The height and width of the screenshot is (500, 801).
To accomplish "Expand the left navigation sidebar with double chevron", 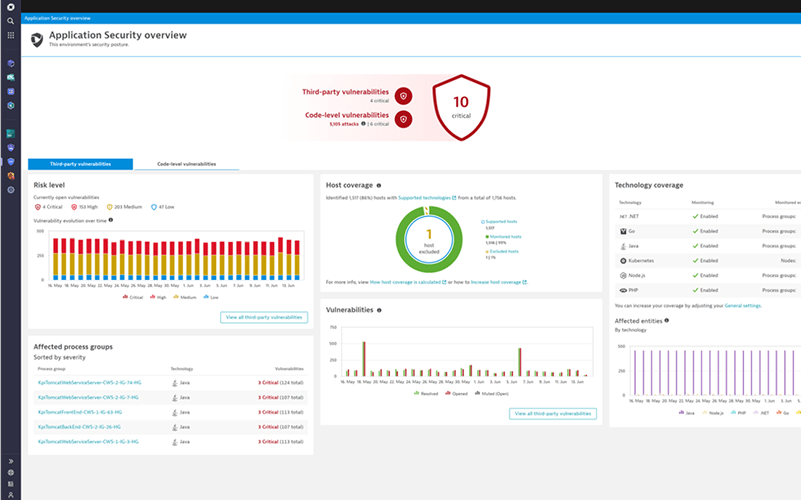I will 10,461.
